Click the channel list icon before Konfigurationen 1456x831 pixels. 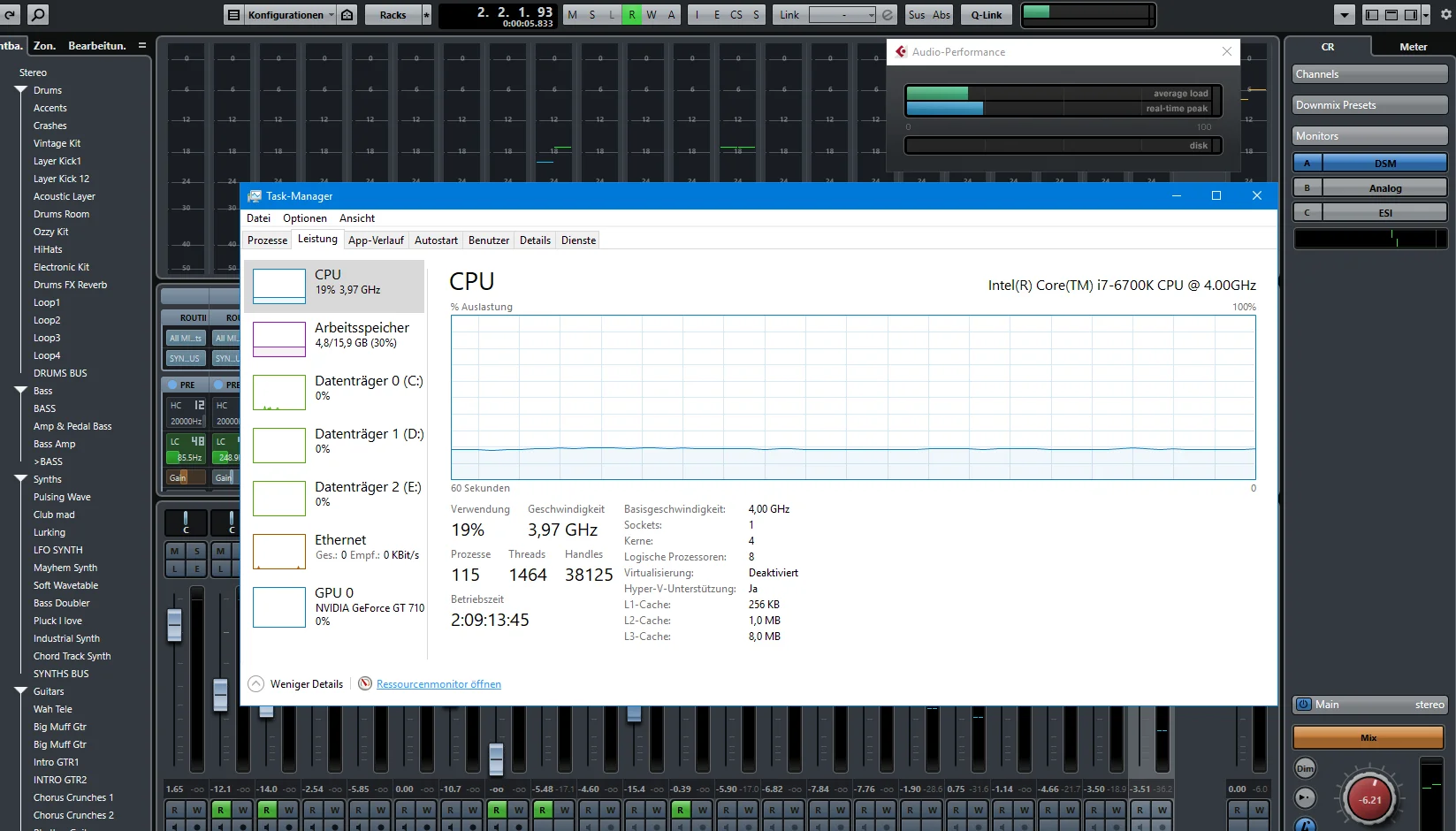(x=233, y=15)
